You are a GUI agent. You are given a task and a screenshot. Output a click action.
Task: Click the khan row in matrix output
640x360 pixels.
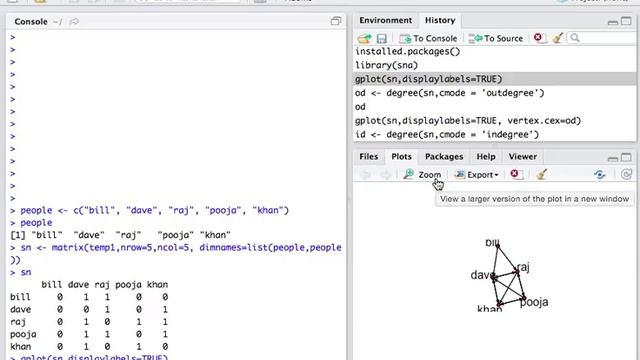pyautogui.click(x=89, y=347)
